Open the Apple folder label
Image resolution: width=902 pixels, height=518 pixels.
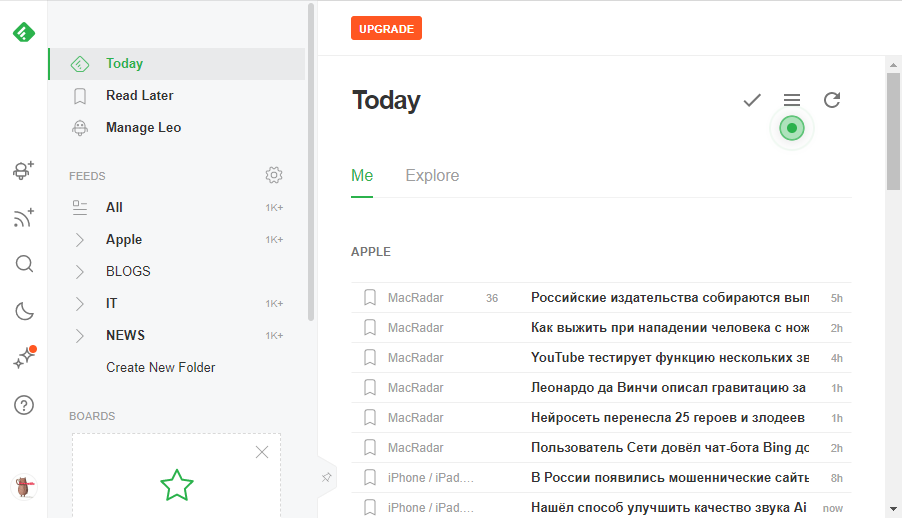point(124,239)
